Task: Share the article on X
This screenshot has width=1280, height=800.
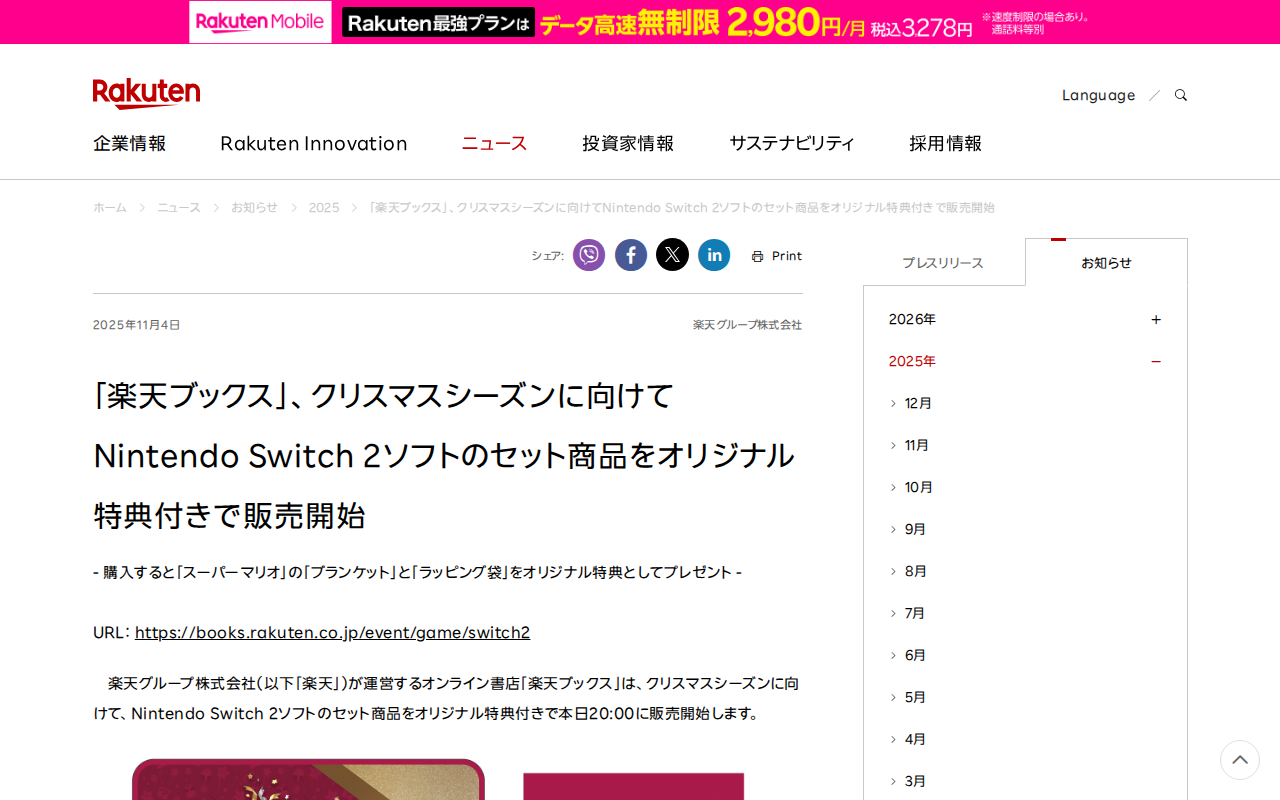Action: pos(673,255)
